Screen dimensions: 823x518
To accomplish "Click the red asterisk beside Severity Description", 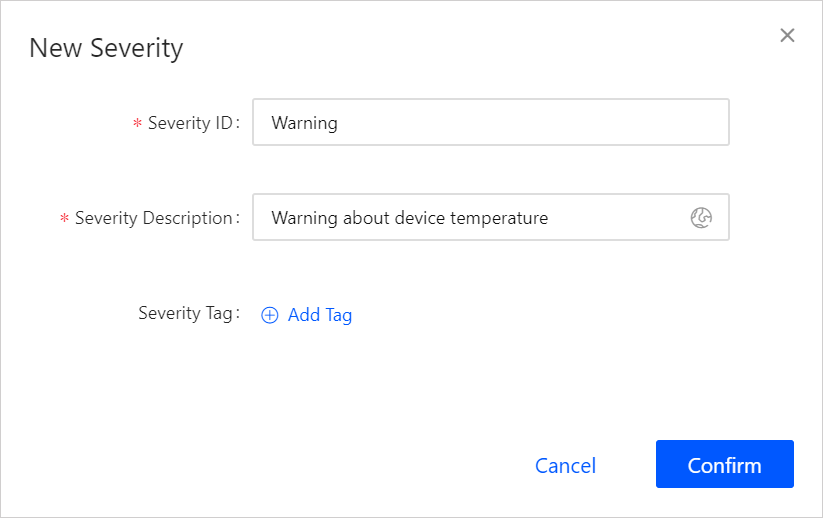I will point(64,219).
